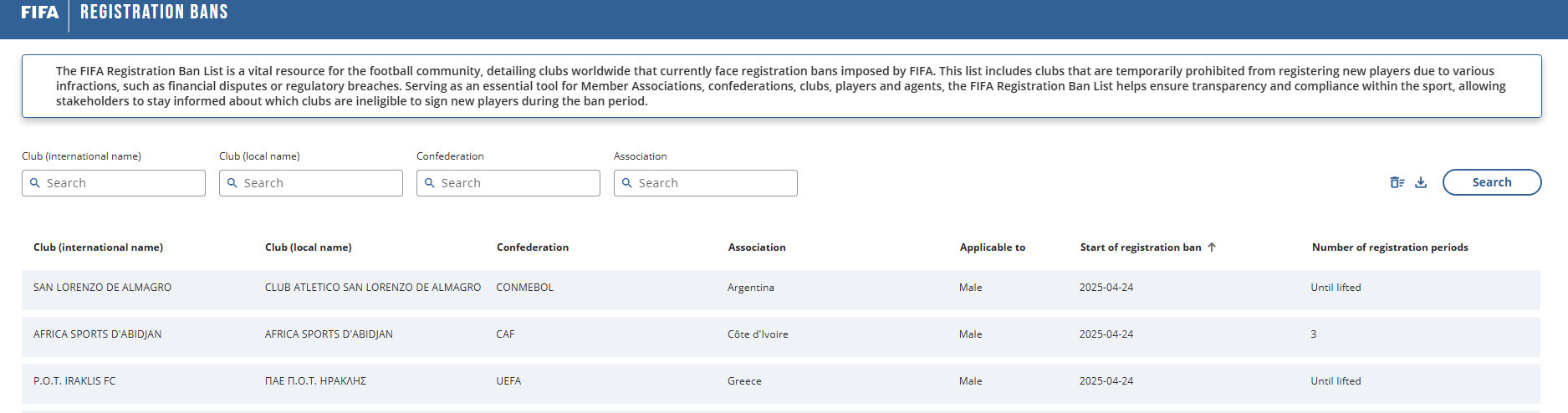
Task: Sort by Confederation column header
Action: [532, 247]
